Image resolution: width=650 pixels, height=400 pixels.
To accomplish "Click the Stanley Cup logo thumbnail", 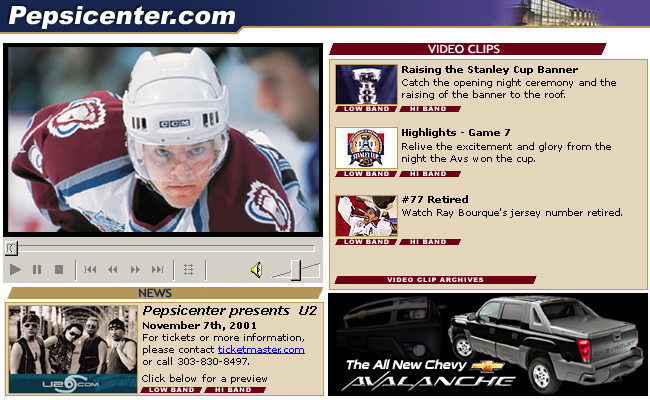I will [366, 148].
